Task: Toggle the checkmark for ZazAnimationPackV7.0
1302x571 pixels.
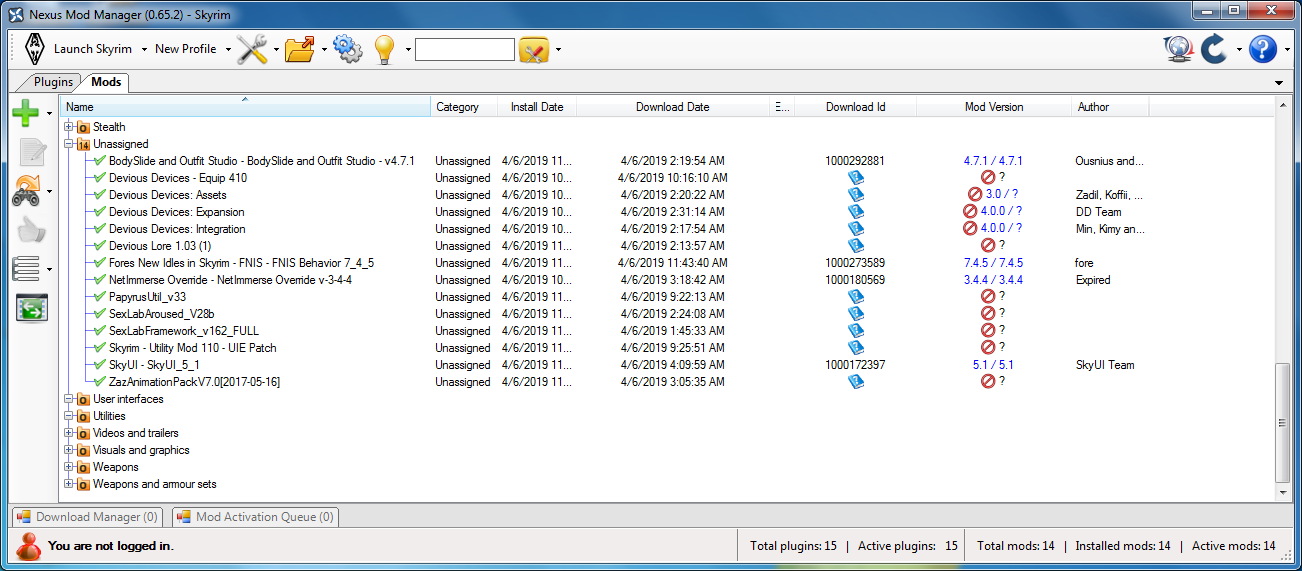Action: tap(99, 382)
